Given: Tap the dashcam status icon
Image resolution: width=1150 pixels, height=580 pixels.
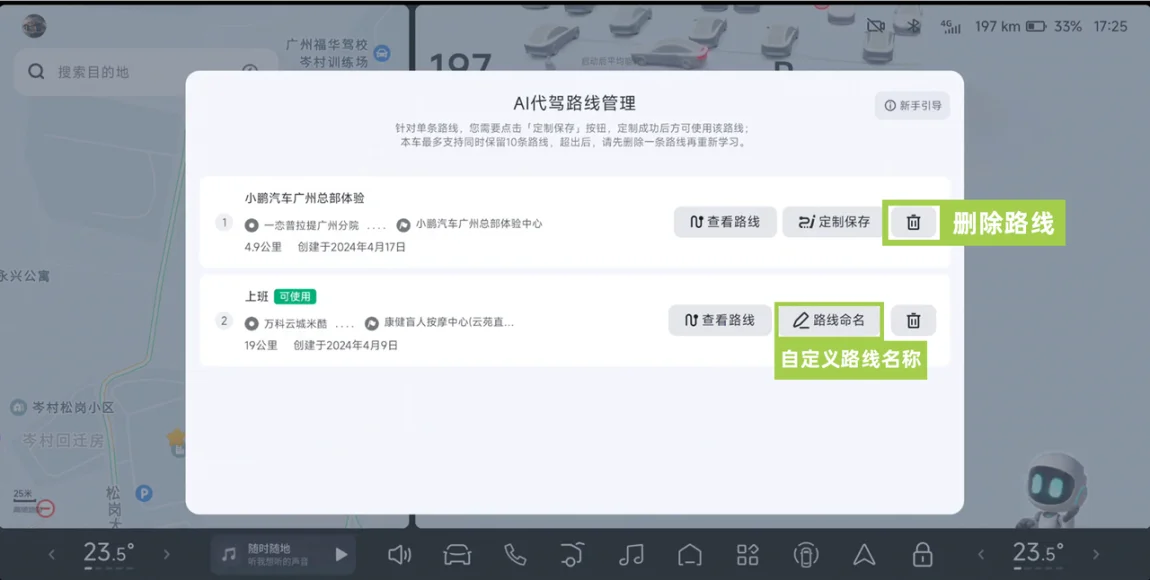Looking at the screenshot, I should 876,26.
